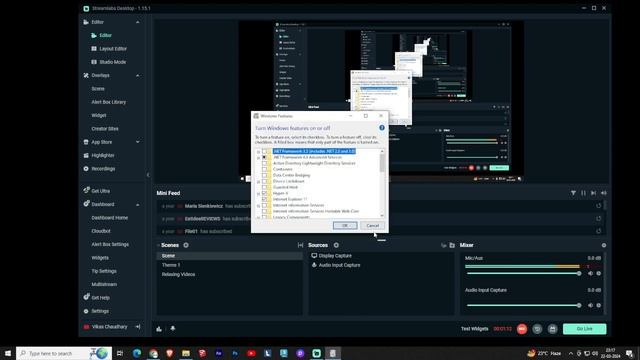Open Task View on the taskbar
The width and height of the screenshot is (640, 360).
point(120,353)
